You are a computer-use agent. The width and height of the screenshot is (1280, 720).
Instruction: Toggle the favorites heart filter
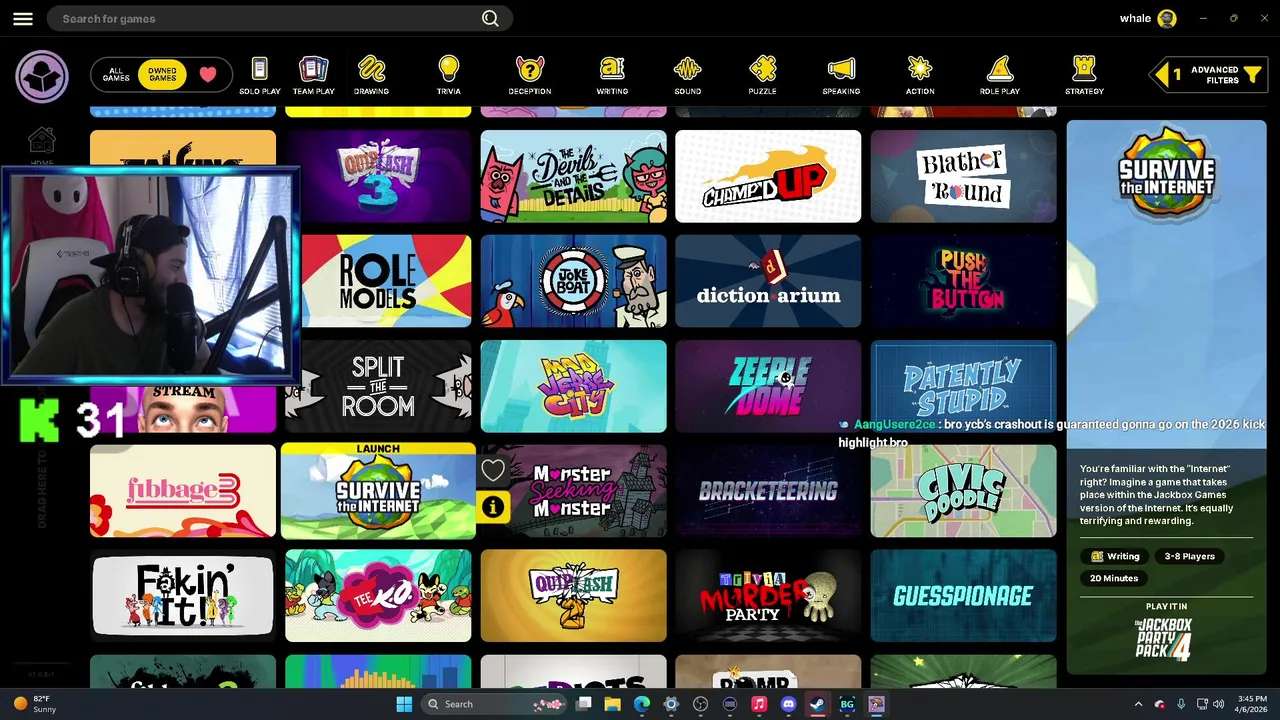(208, 75)
